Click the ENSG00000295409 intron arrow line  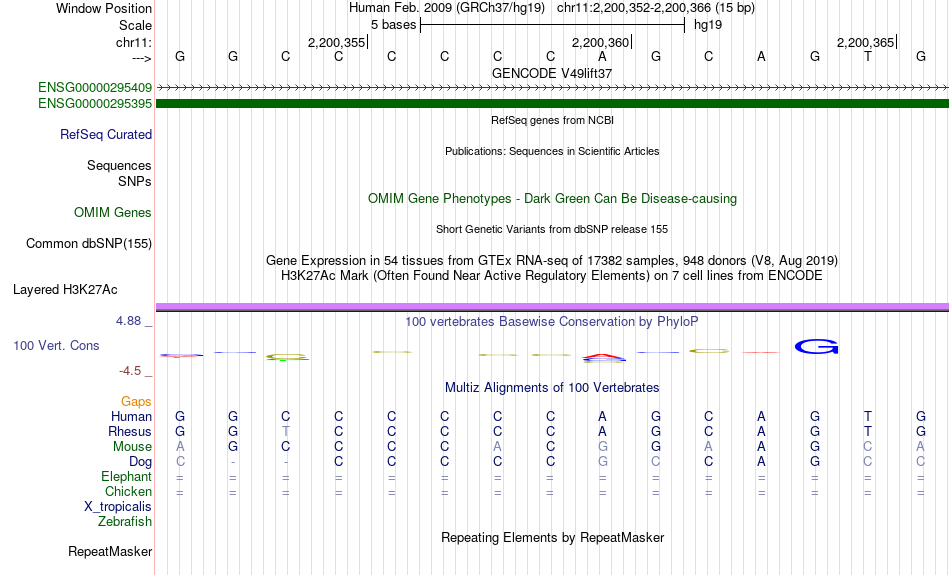click(552, 87)
